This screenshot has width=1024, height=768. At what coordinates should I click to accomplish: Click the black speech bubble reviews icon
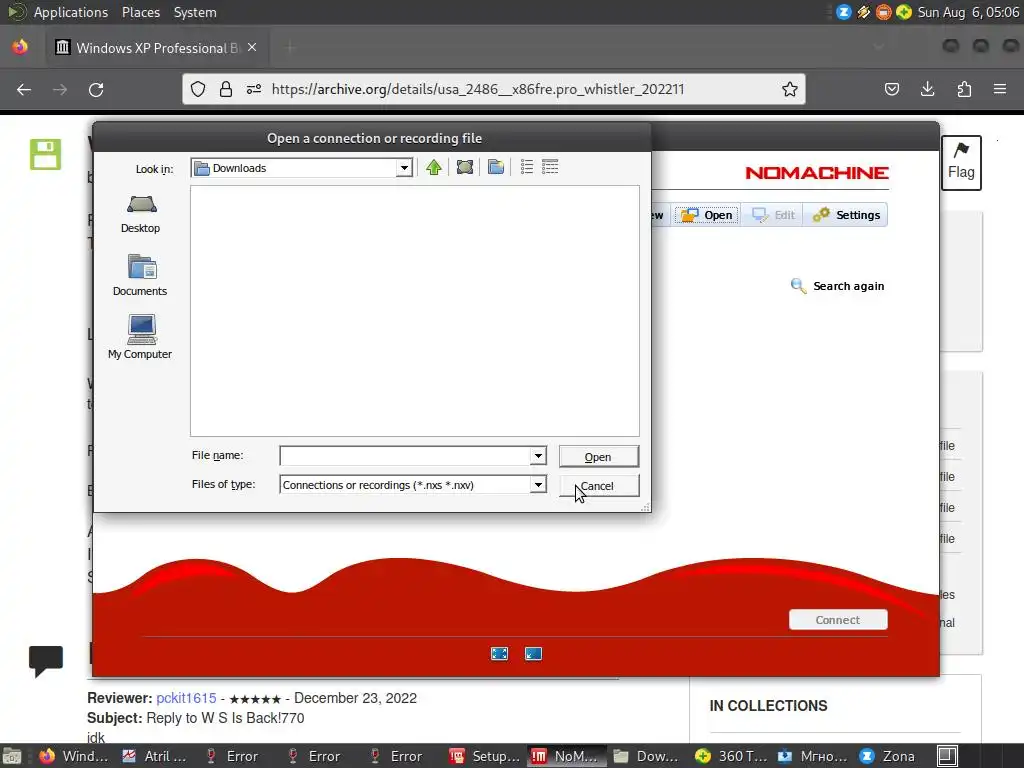pos(46,661)
